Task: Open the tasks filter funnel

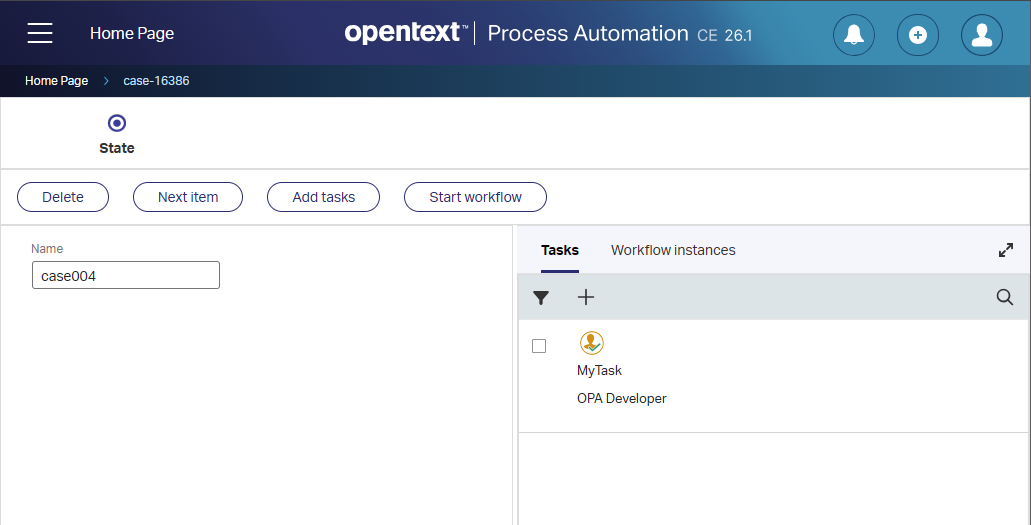Action: 541,298
